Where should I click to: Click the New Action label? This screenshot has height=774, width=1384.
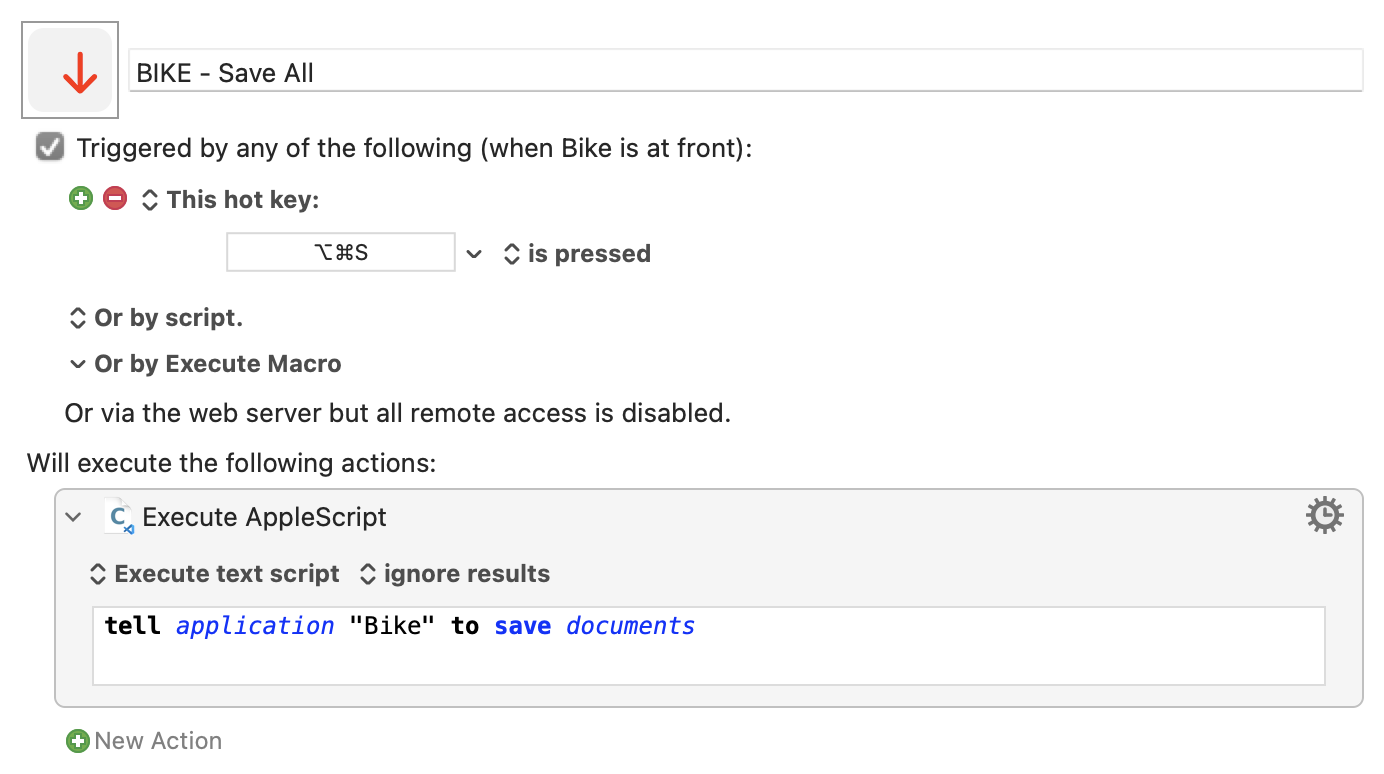click(x=158, y=741)
